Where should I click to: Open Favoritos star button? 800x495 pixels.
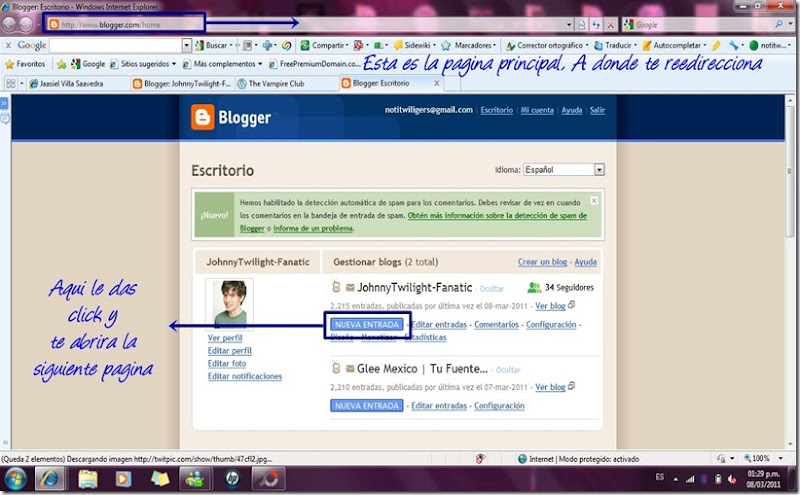point(25,64)
